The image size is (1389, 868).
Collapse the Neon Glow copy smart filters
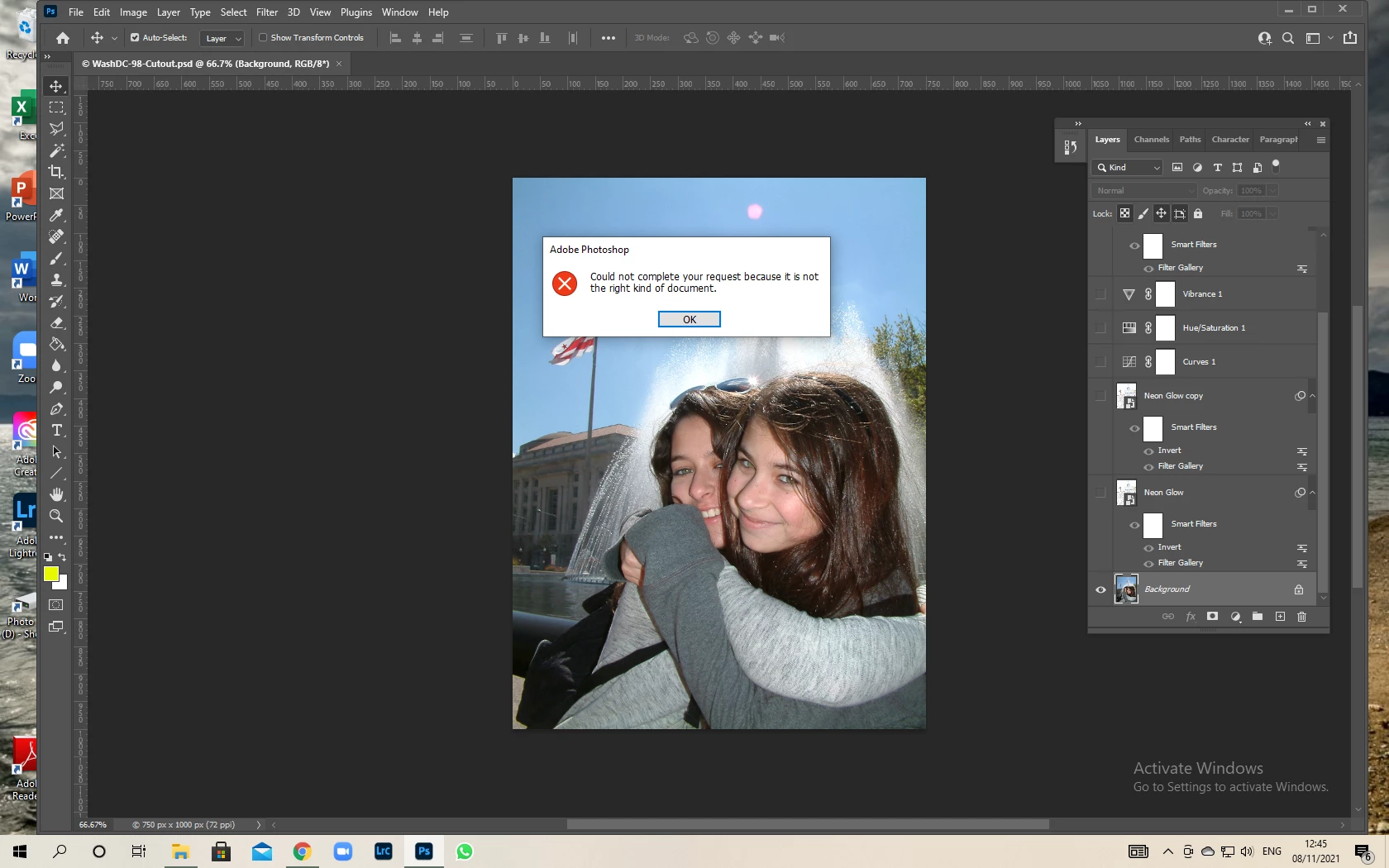click(x=1312, y=396)
